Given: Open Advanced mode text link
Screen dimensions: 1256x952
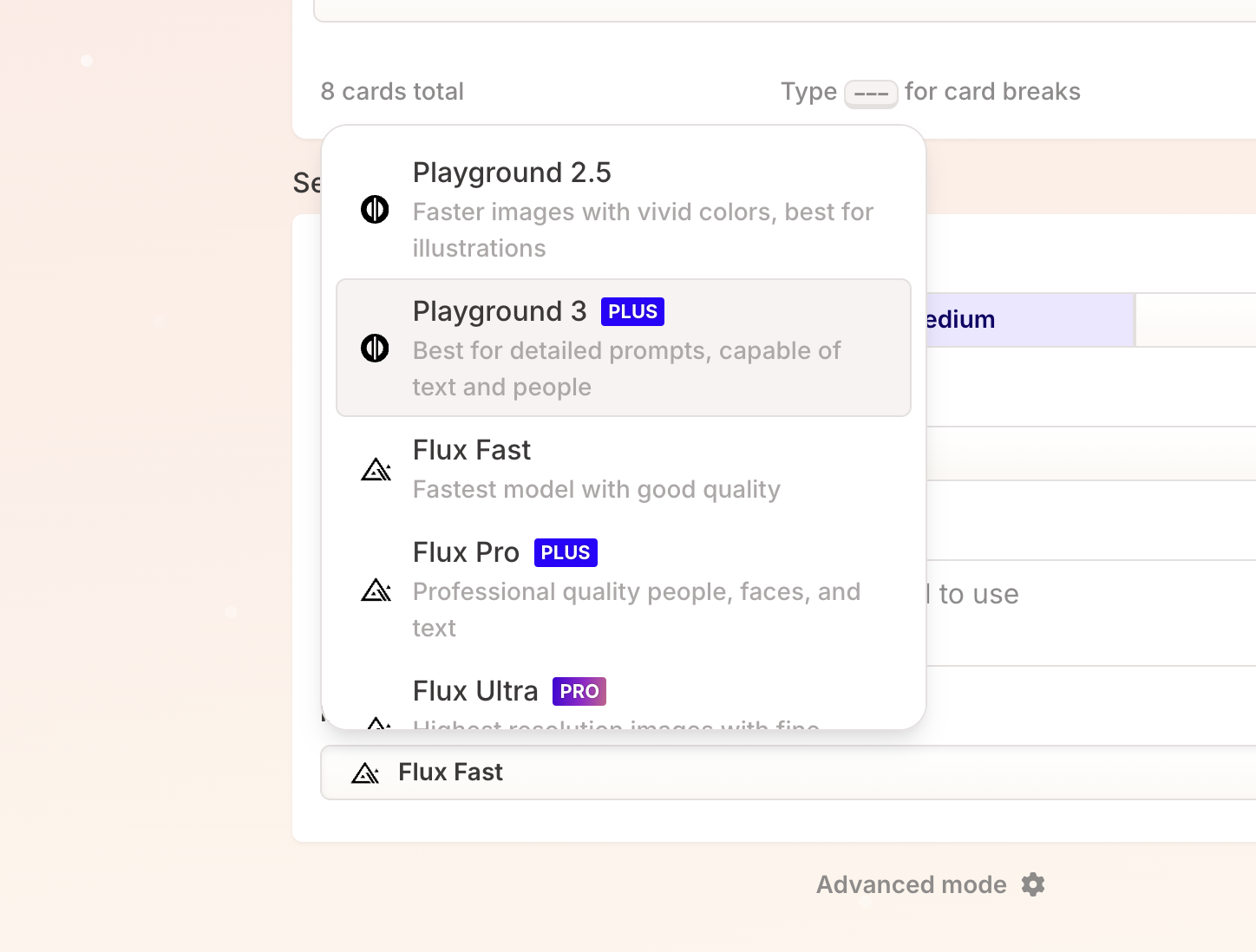Looking at the screenshot, I should click(x=911, y=884).
